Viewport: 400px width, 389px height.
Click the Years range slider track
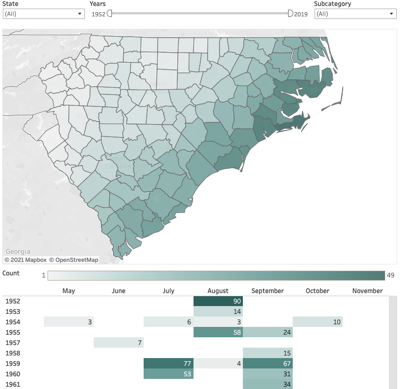(200, 13)
